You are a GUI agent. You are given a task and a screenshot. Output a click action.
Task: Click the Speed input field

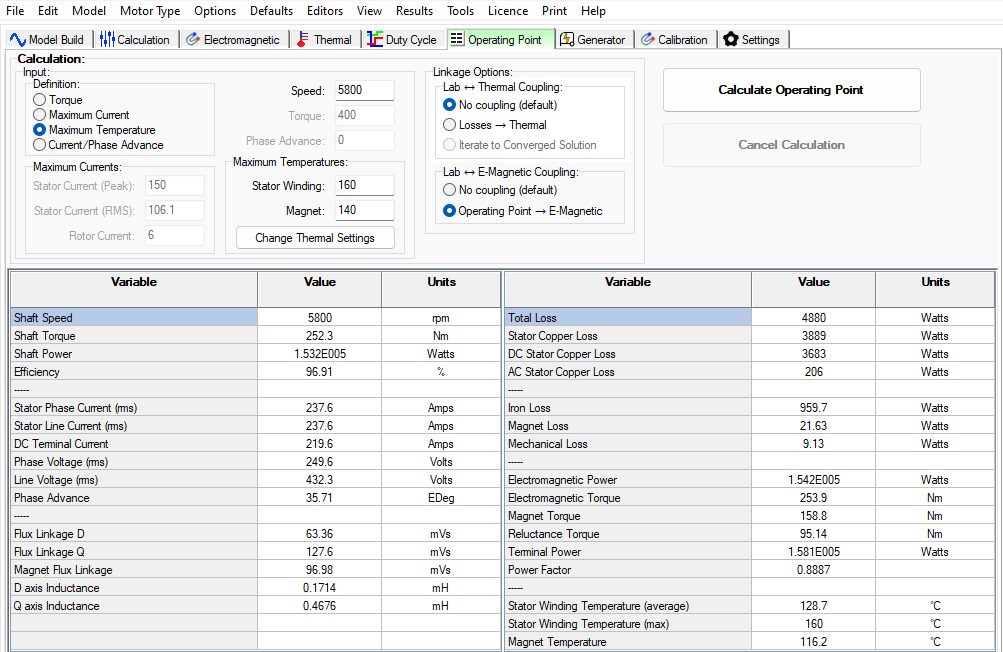[364, 89]
